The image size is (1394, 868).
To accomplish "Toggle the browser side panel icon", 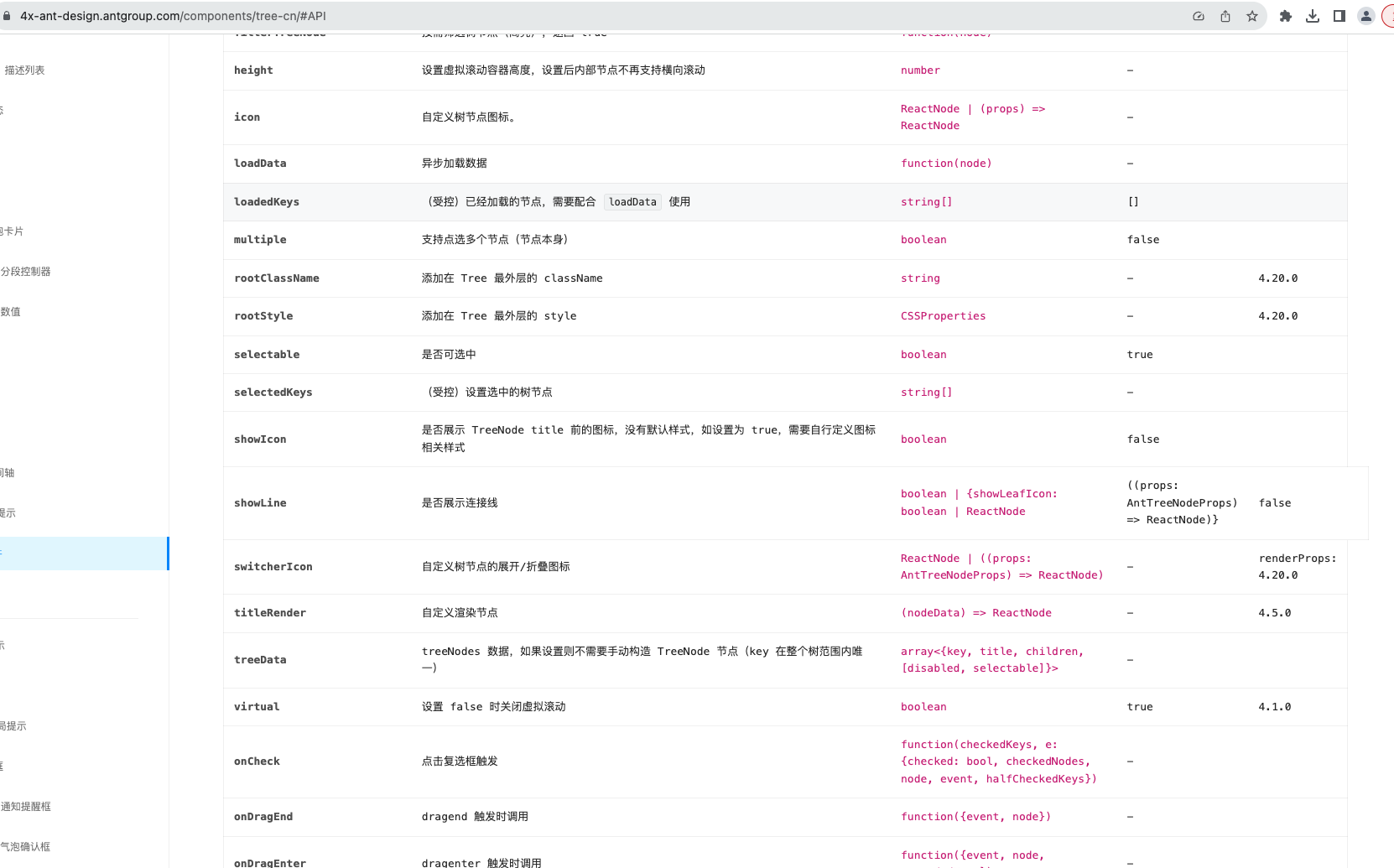I will [1339, 15].
